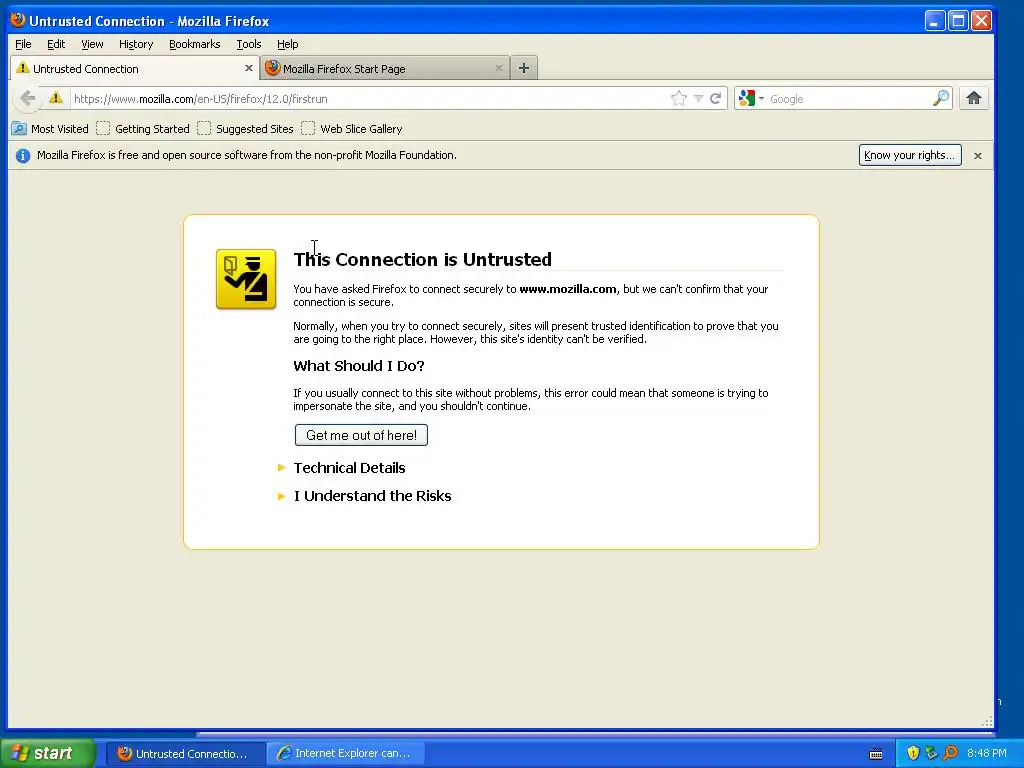Open the File menu
This screenshot has height=768, width=1024.
23,44
